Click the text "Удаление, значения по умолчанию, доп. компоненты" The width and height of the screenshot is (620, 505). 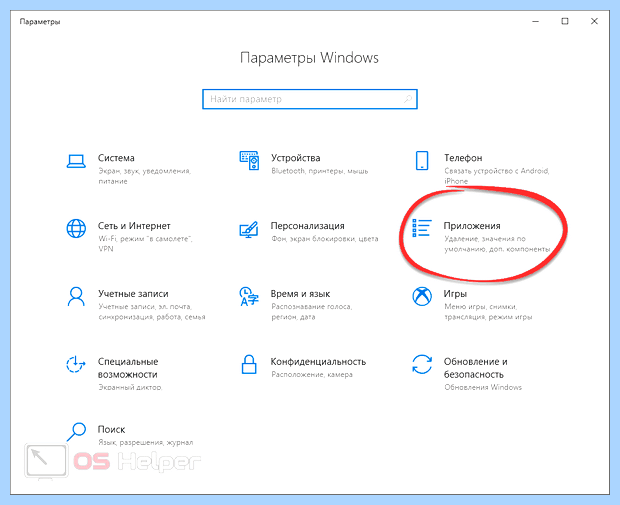coord(497,244)
